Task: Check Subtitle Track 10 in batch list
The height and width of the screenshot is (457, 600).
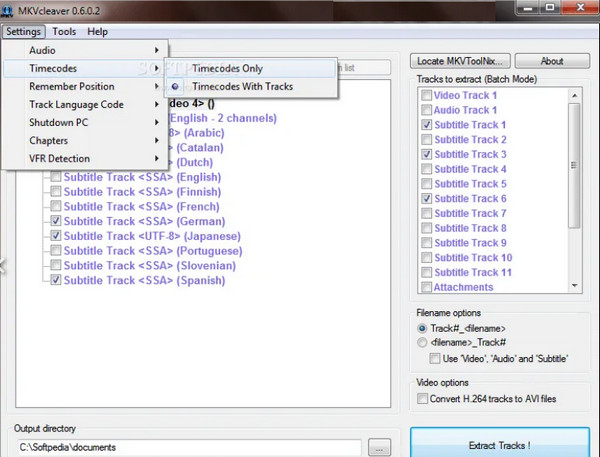Action: [426, 257]
